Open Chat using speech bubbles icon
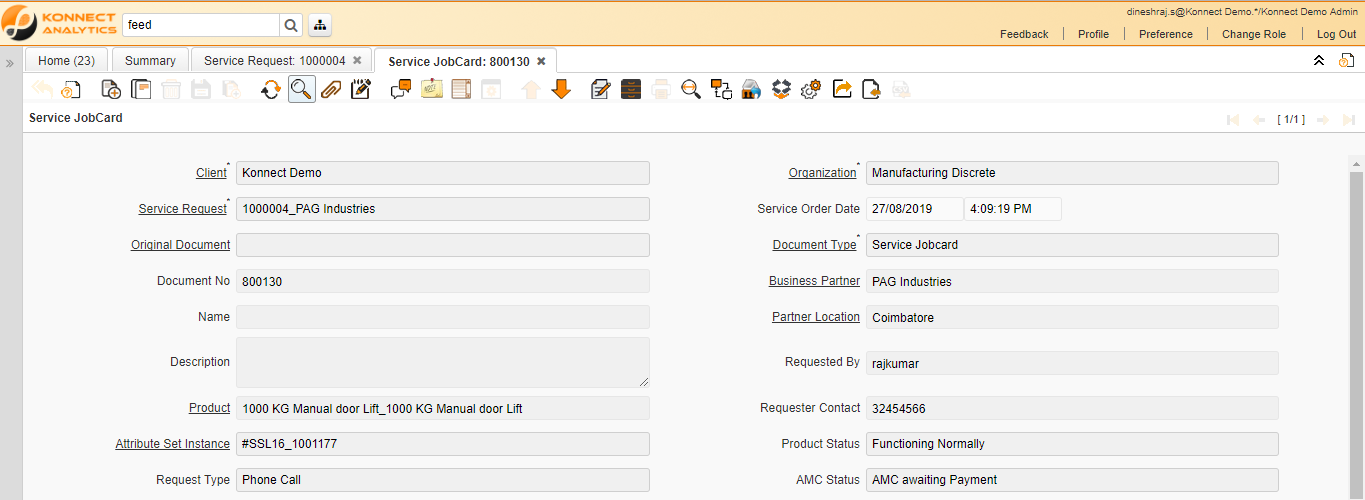This screenshot has width=1365, height=500. click(401, 89)
